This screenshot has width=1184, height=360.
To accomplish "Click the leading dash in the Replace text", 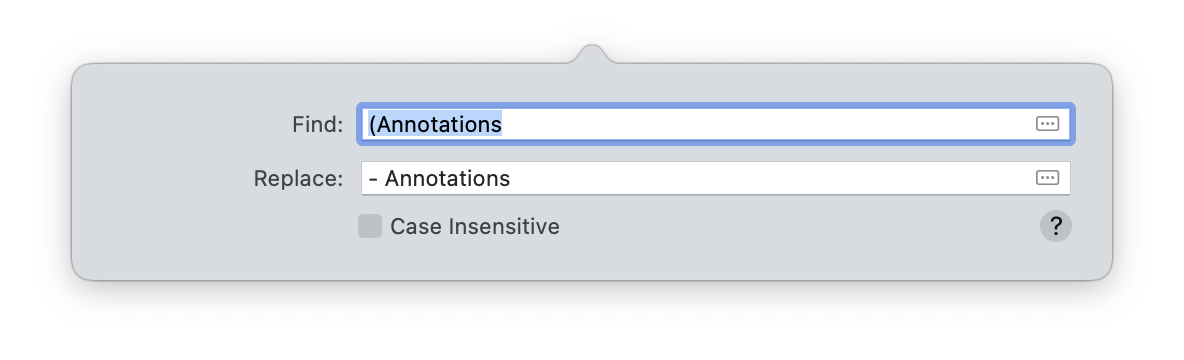I will [x=373, y=179].
